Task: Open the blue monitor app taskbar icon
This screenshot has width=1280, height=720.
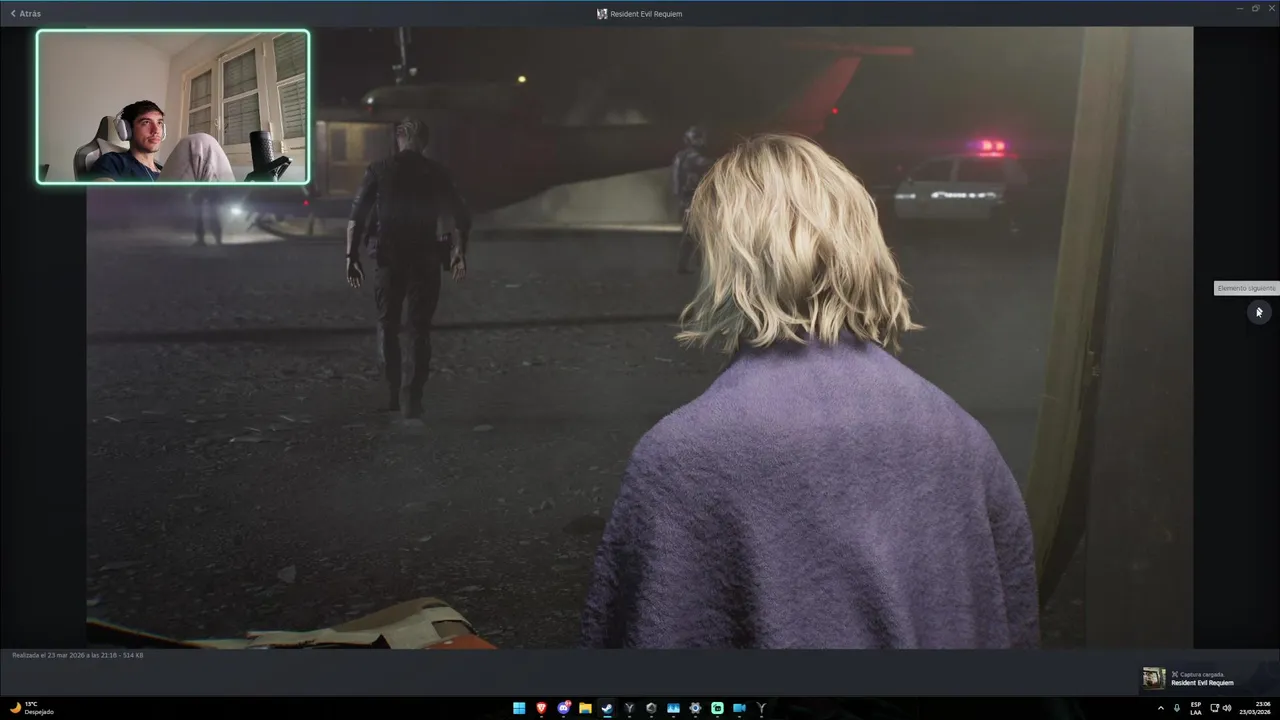Action: click(x=673, y=708)
